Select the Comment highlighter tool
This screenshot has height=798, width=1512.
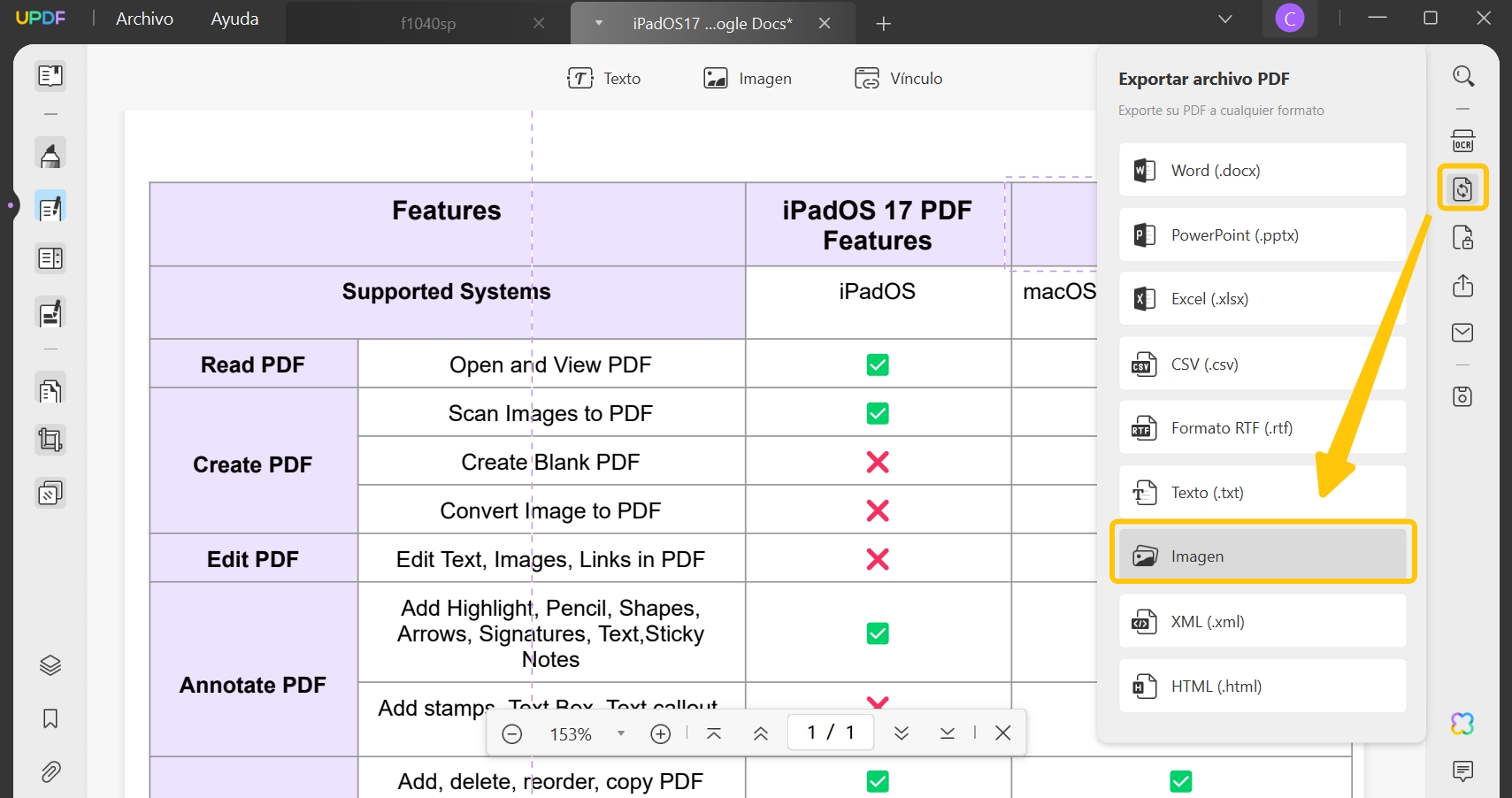click(50, 154)
